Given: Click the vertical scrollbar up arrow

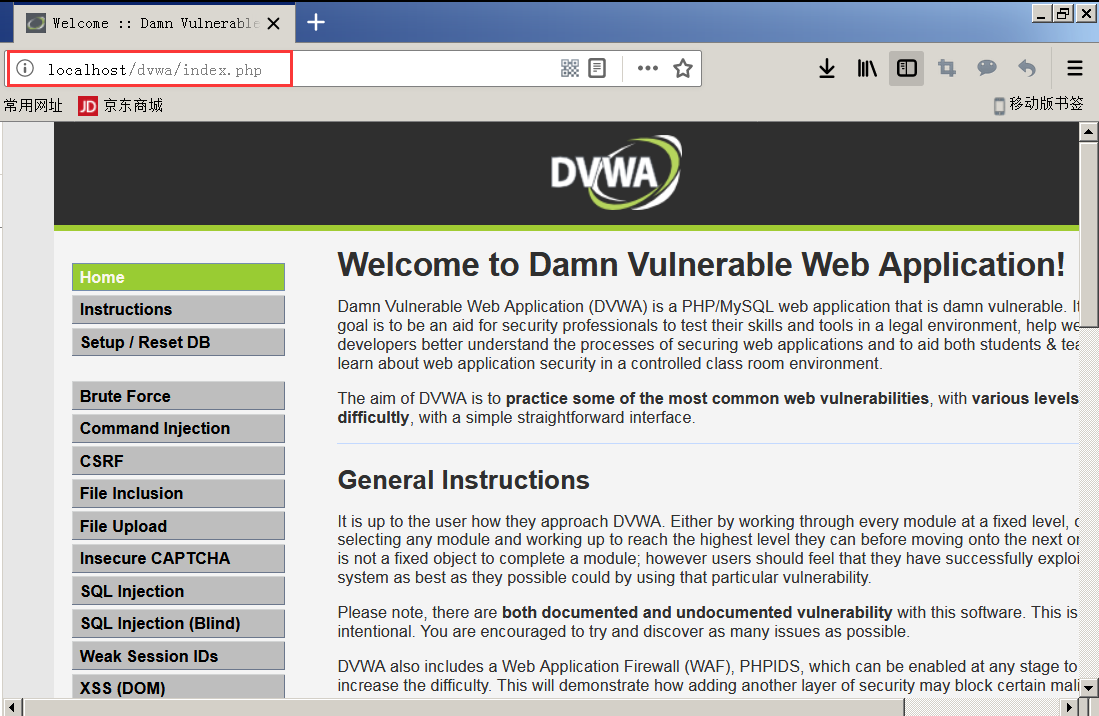Looking at the screenshot, I should pyautogui.click(x=1088, y=132).
